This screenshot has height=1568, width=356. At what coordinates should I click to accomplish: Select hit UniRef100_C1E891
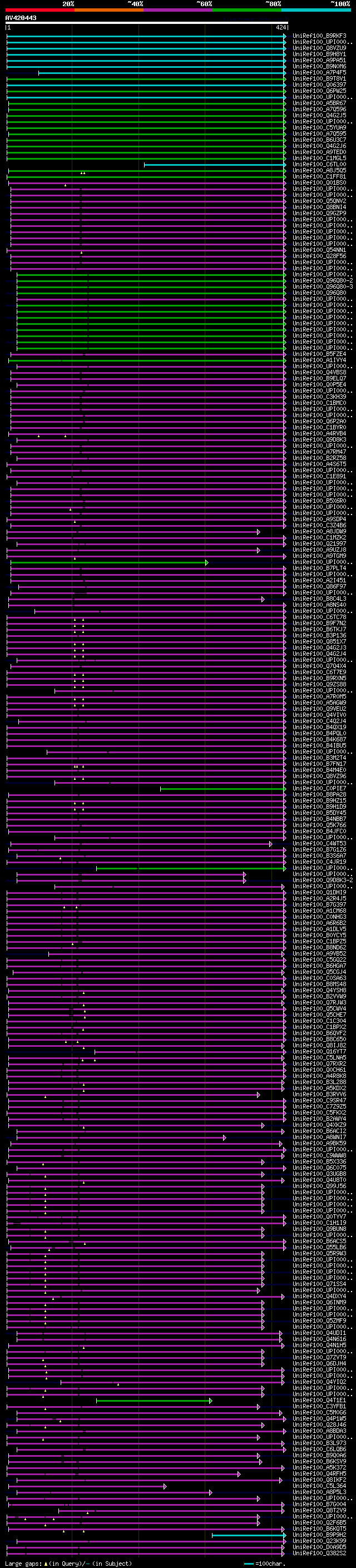(x=319, y=477)
